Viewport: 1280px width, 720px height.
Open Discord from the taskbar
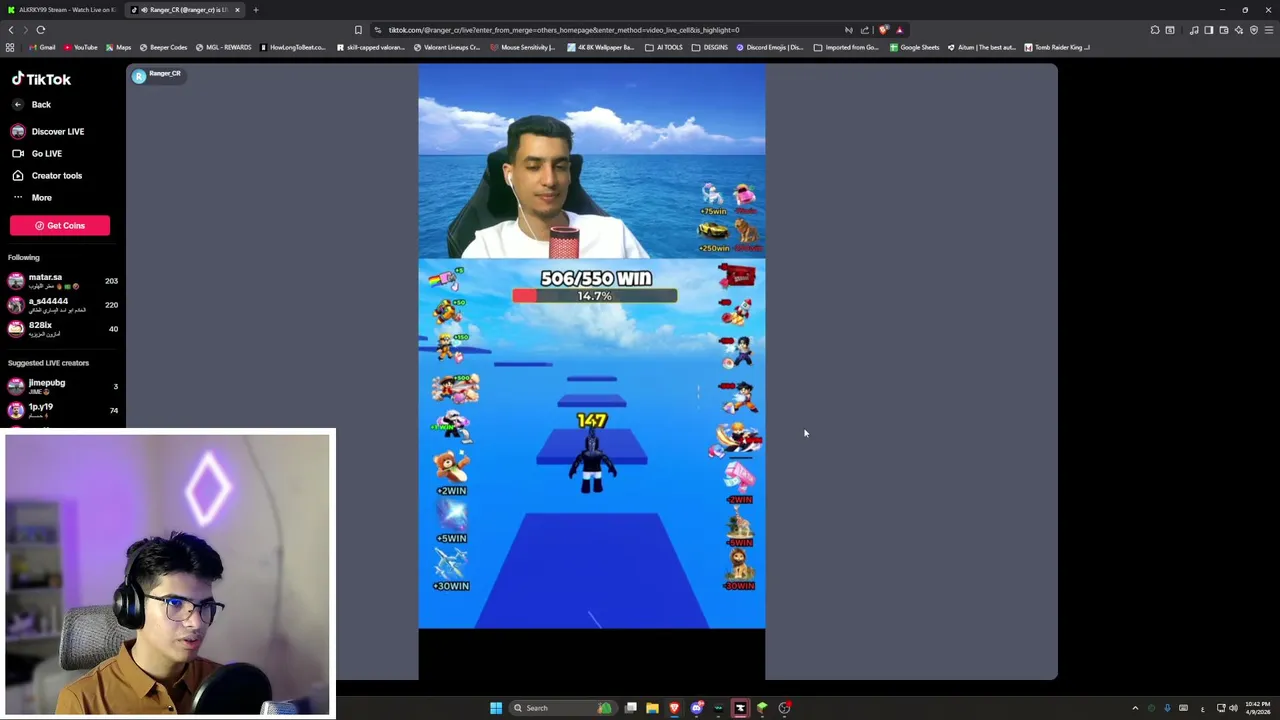697,708
